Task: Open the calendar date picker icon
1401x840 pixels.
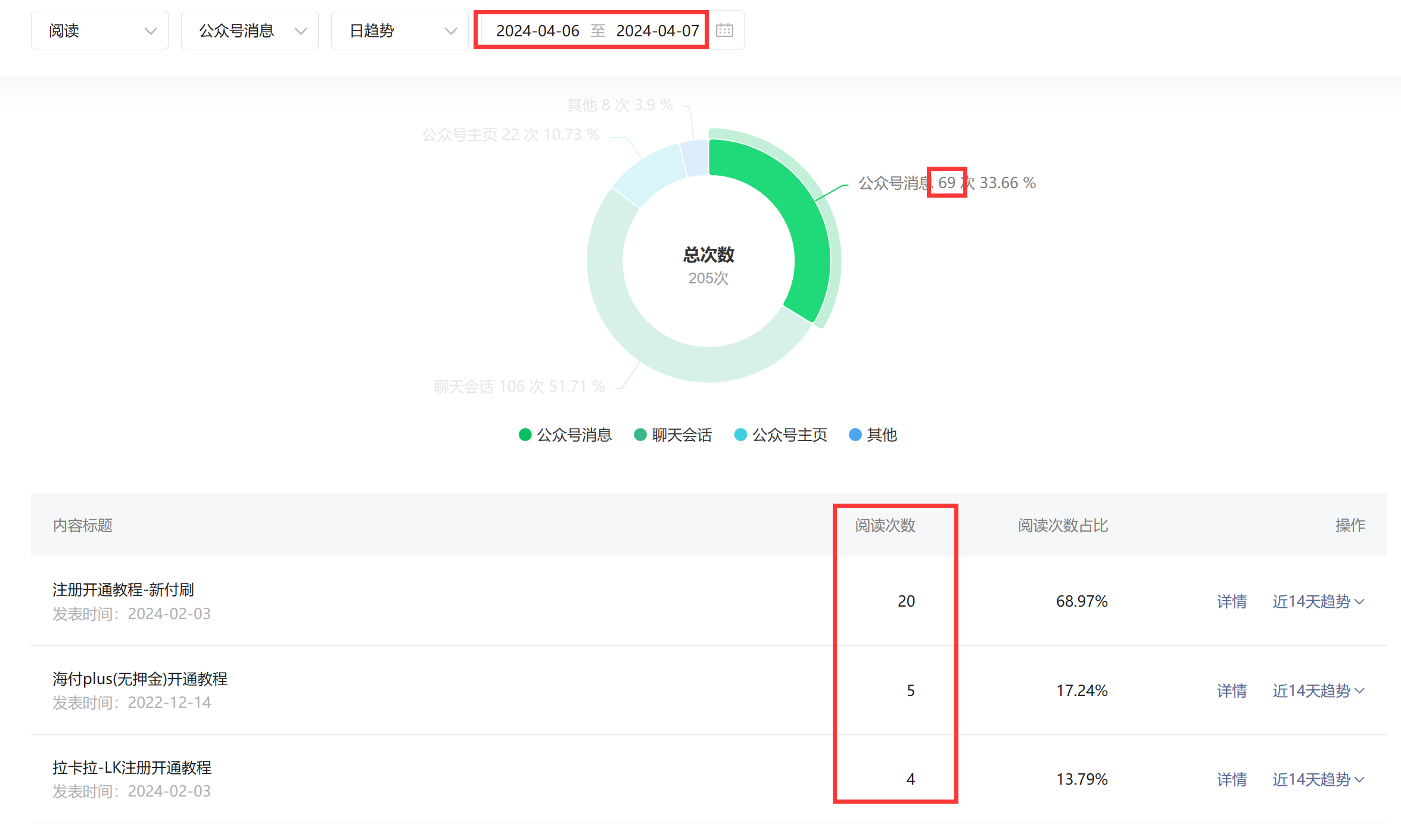Action: coord(724,30)
